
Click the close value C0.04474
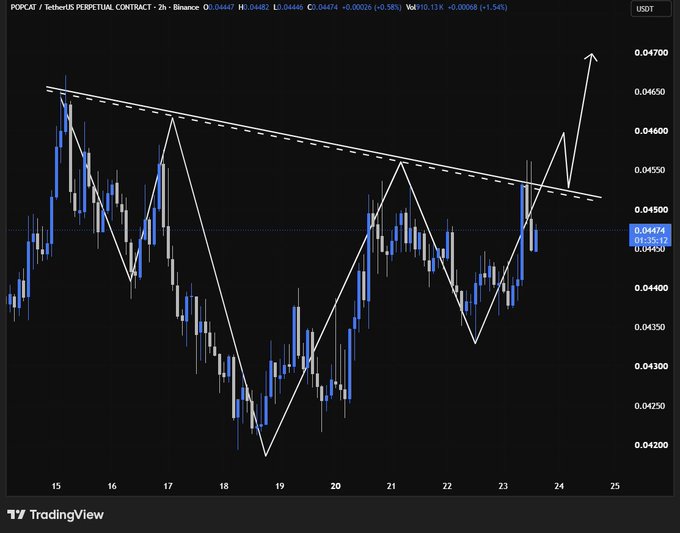tap(322, 7)
